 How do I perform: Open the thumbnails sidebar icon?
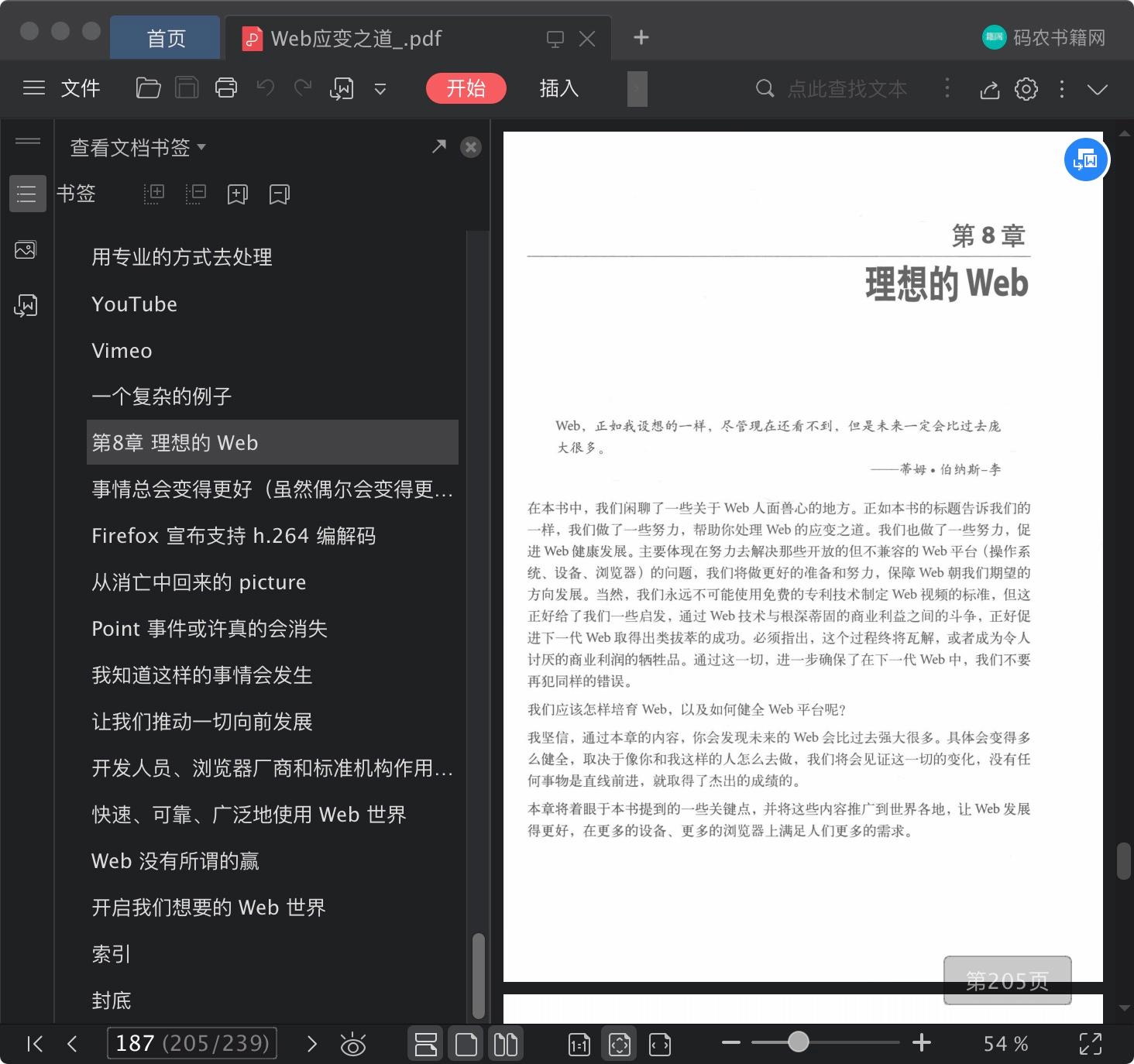point(26,249)
